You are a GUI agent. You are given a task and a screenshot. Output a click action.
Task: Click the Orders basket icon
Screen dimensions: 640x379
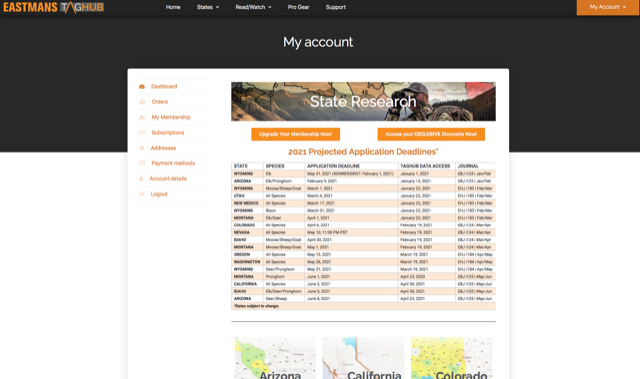click(x=142, y=102)
